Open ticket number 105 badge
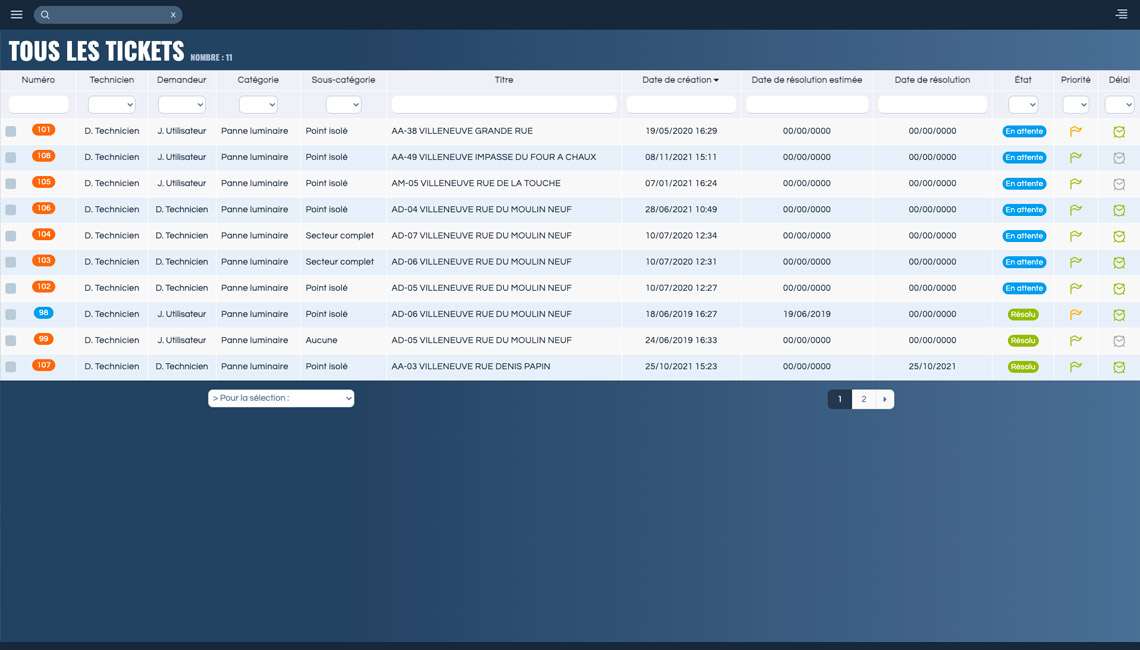 click(43, 183)
